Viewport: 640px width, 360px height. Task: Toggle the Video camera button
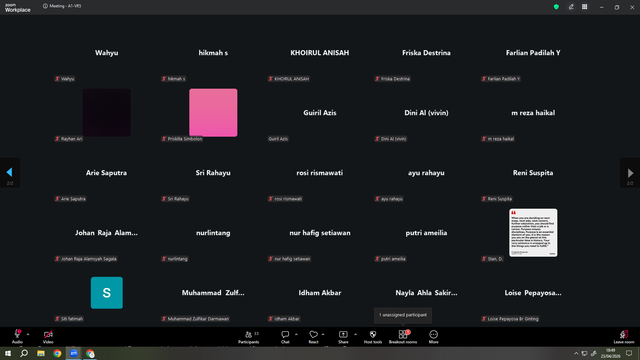tap(48, 336)
